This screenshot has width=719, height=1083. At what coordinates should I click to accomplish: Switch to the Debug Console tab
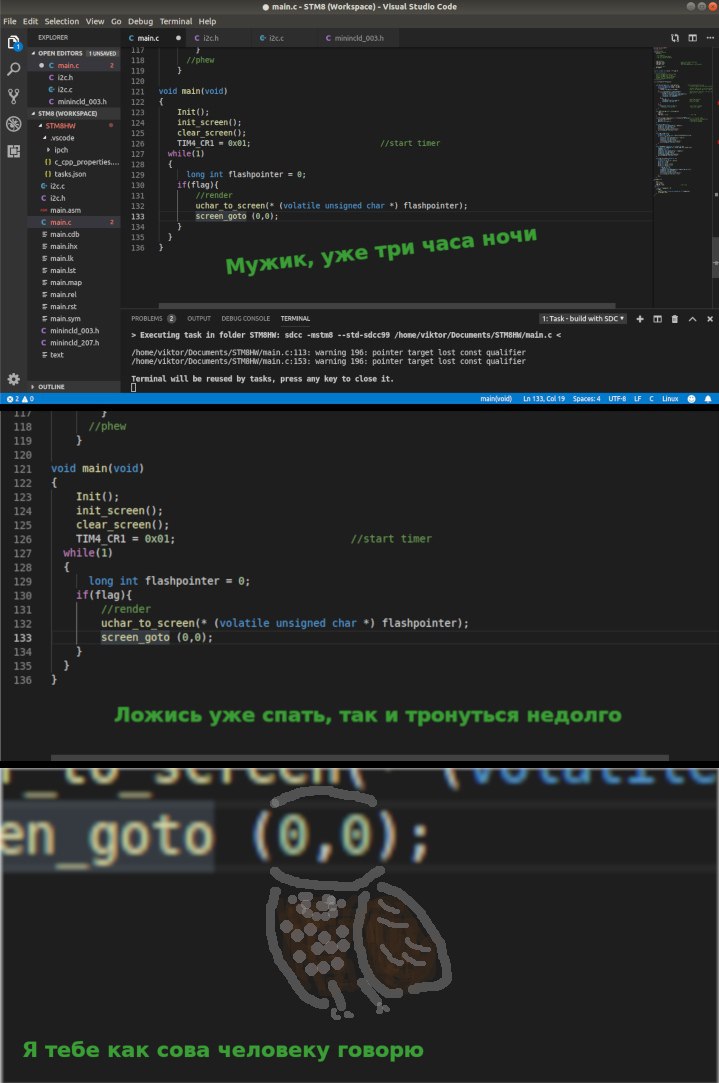pyautogui.click(x=245, y=318)
